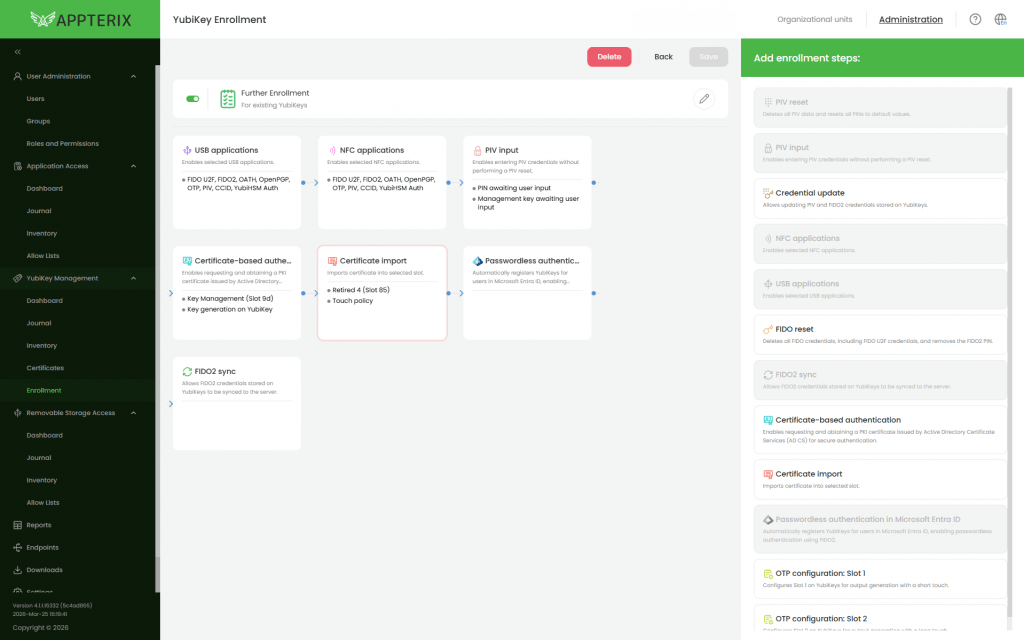Click the Certificate import card icon
This screenshot has width=1024, height=640.
pos(332,261)
